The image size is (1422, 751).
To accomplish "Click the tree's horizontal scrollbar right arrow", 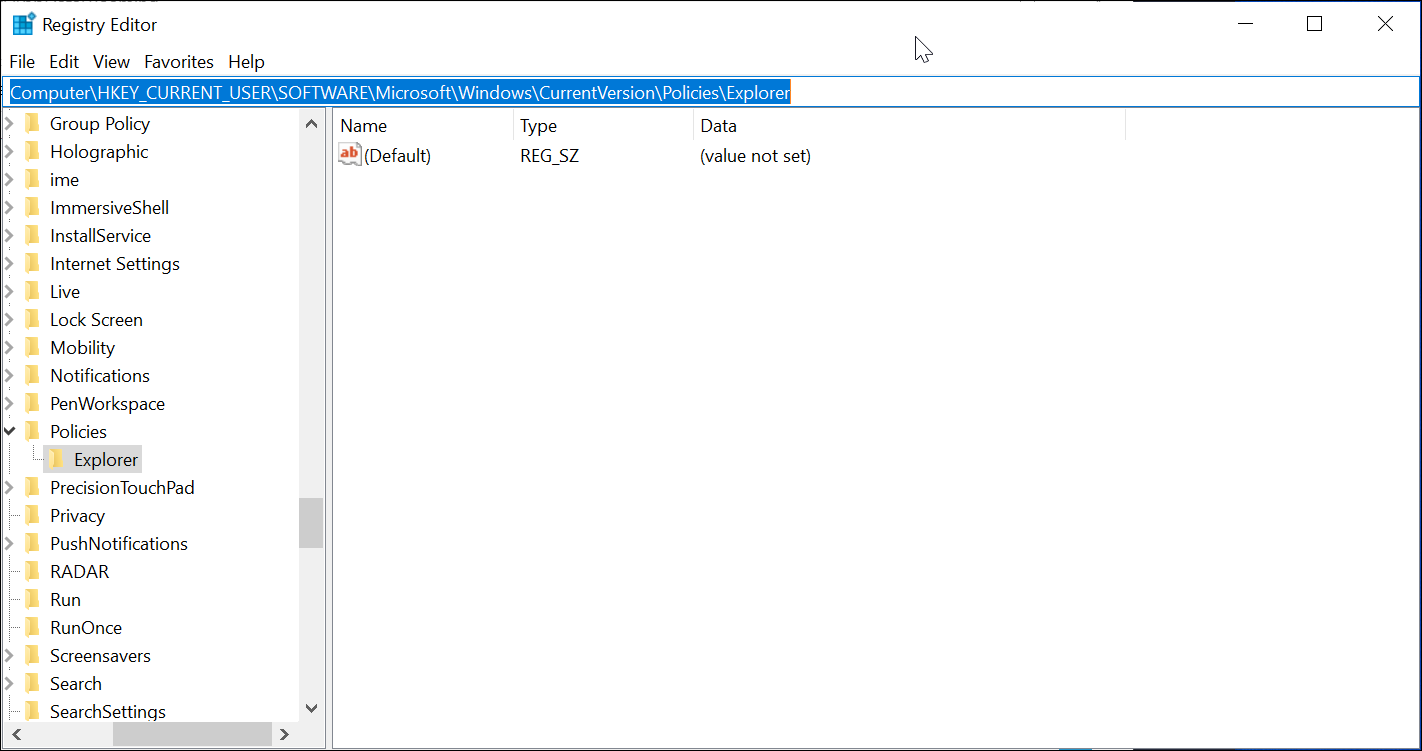I will (285, 734).
